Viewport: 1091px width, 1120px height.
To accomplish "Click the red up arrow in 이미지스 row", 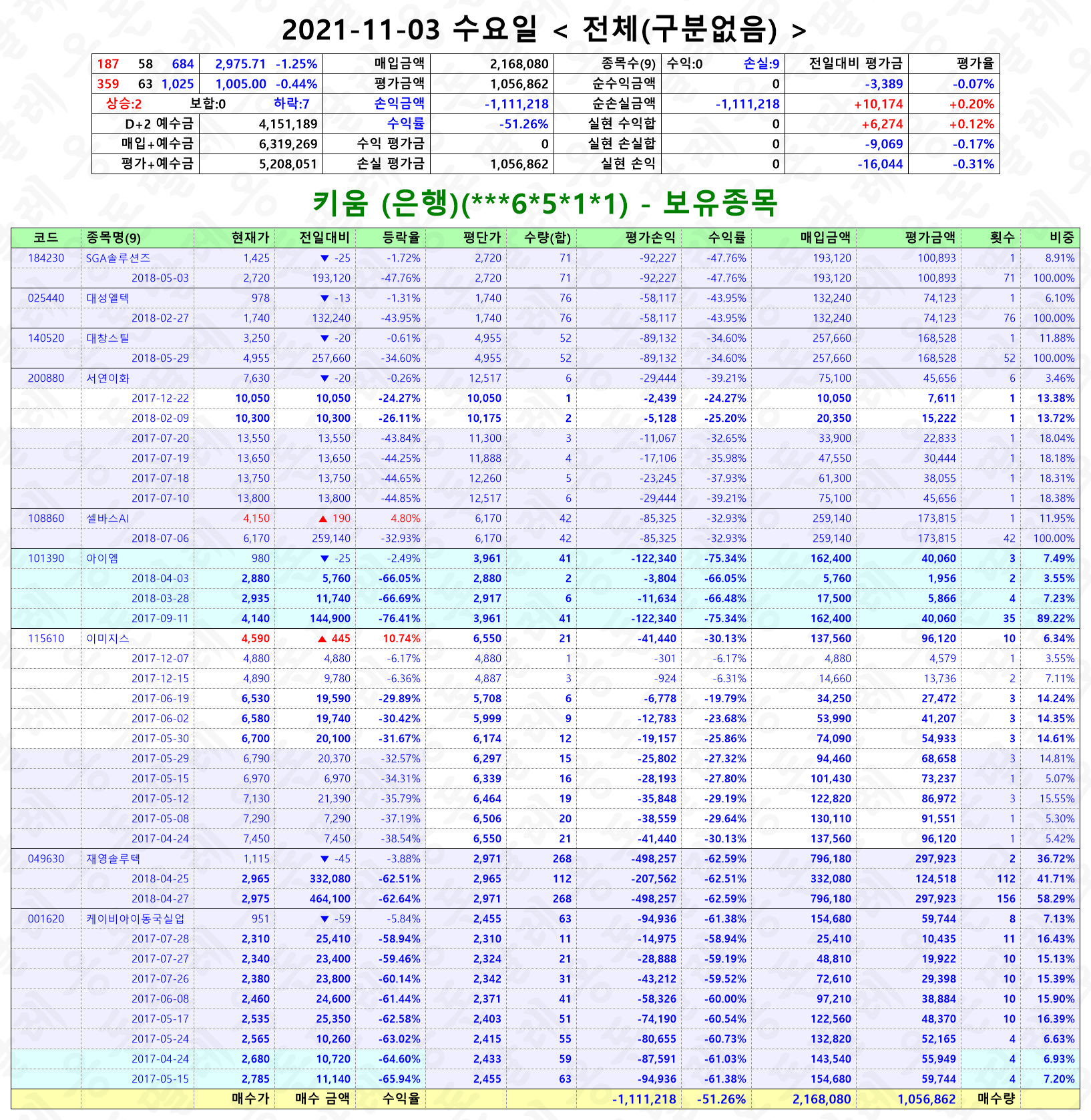I will 322,639.
